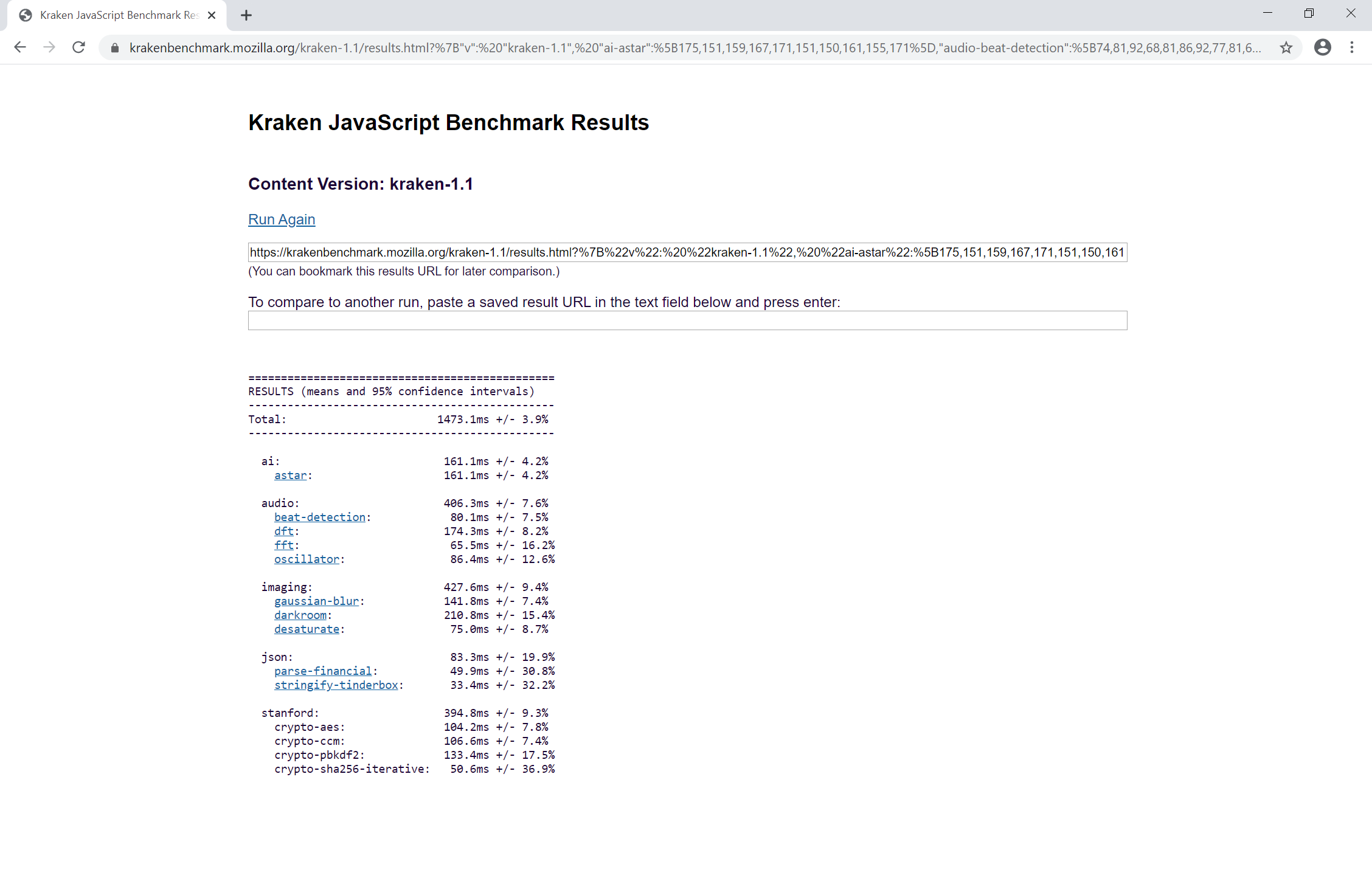1372x878 pixels.
Task: Click the Run Again link
Action: point(282,219)
